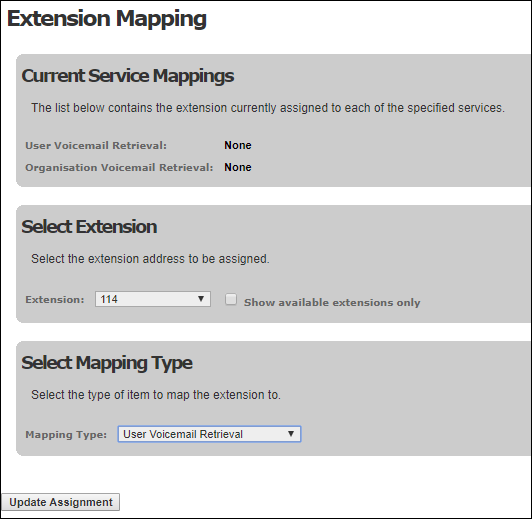The height and width of the screenshot is (519, 532).
Task: Click the 'Show available extensions only' label text
Action: 332,302
